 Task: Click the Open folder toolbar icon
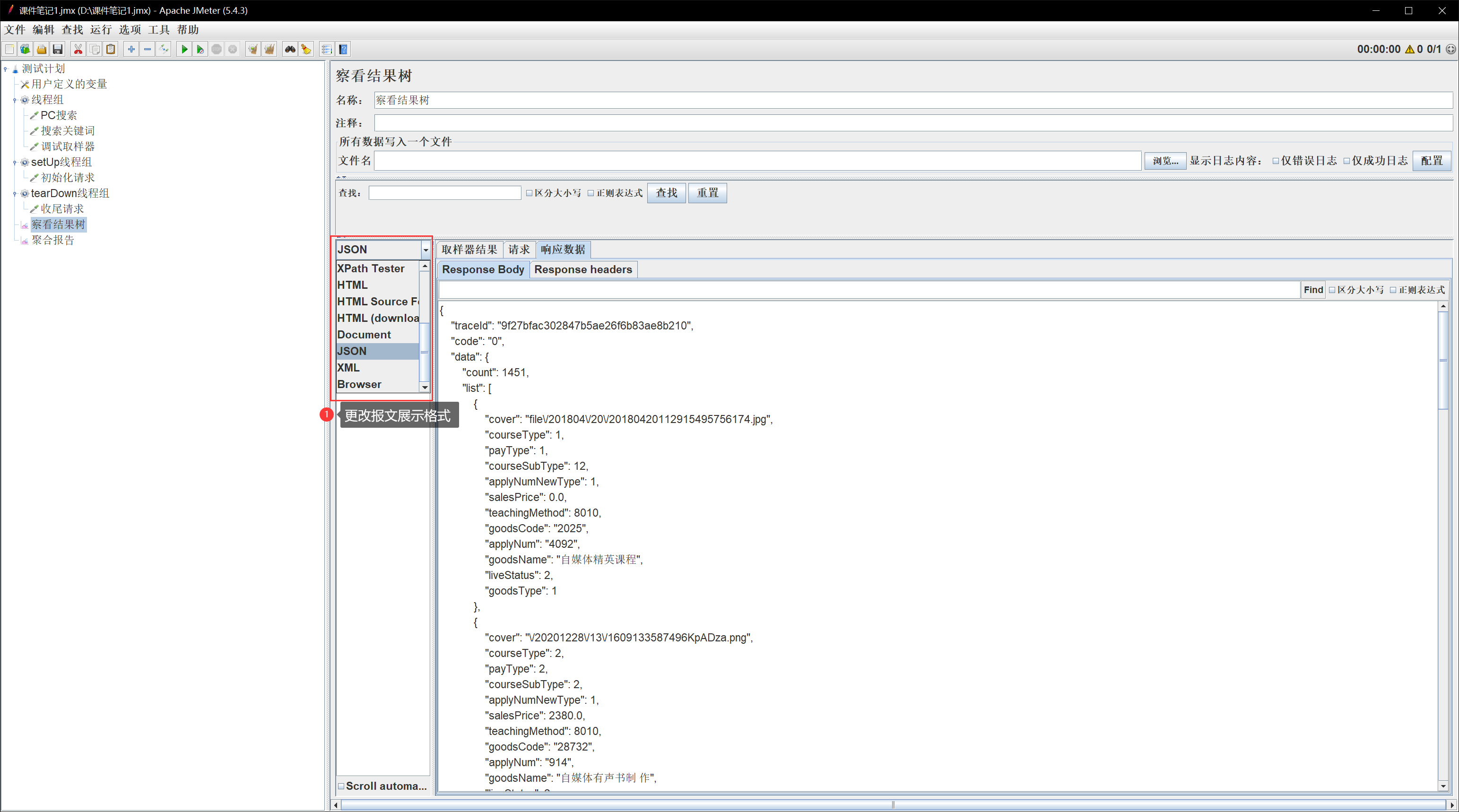click(41, 49)
